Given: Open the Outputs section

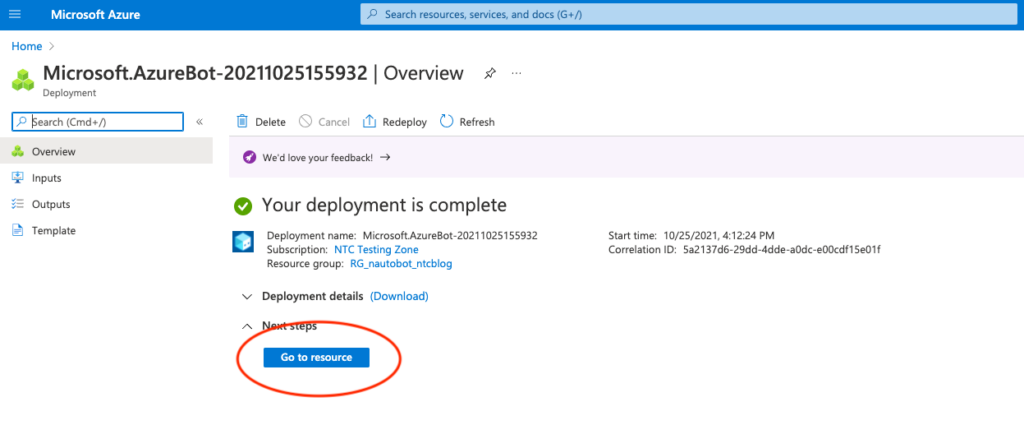Looking at the screenshot, I should 51,204.
